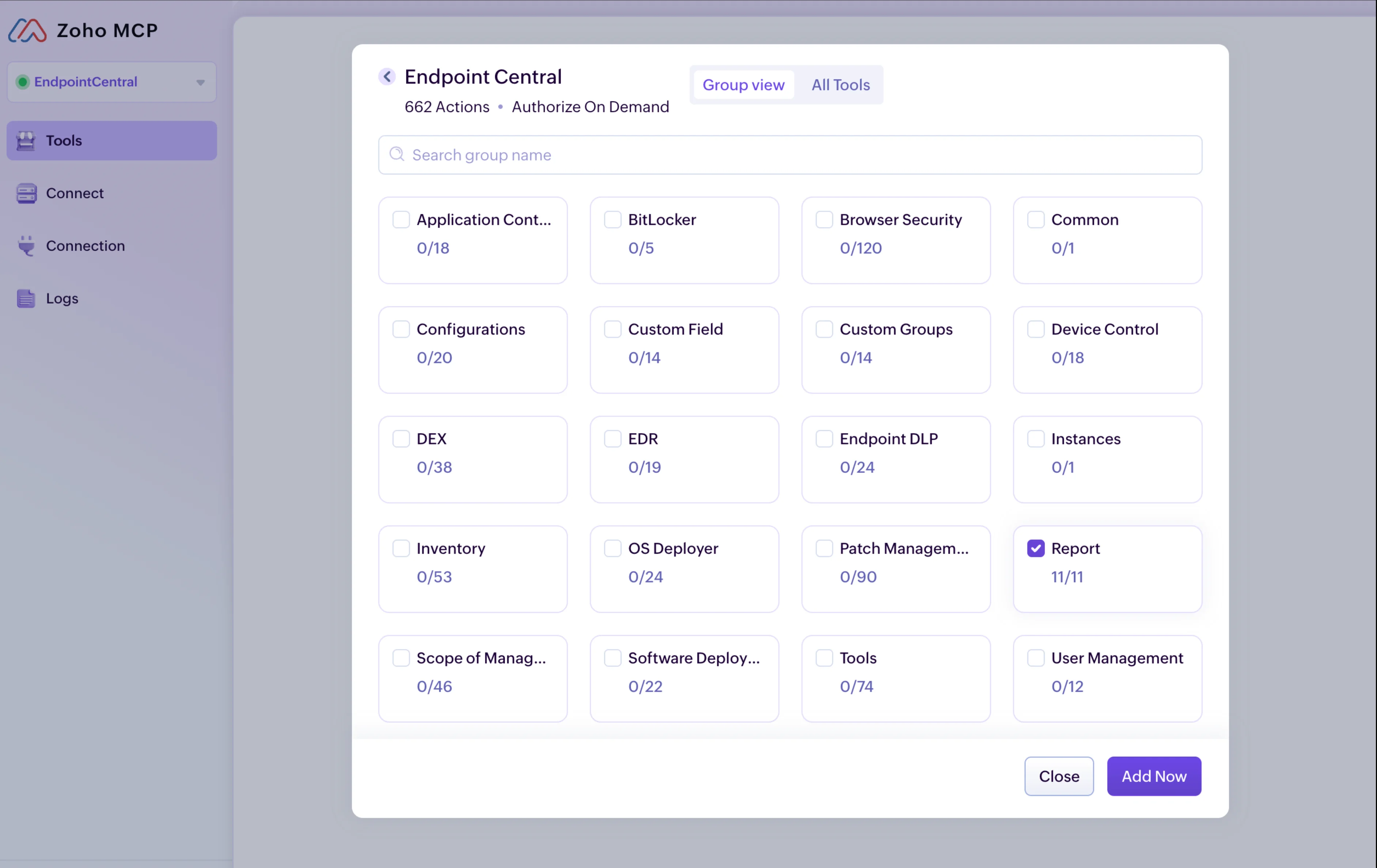The image size is (1377, 868).
Task: Click the Connect sidebar icon
Action: 26,193
